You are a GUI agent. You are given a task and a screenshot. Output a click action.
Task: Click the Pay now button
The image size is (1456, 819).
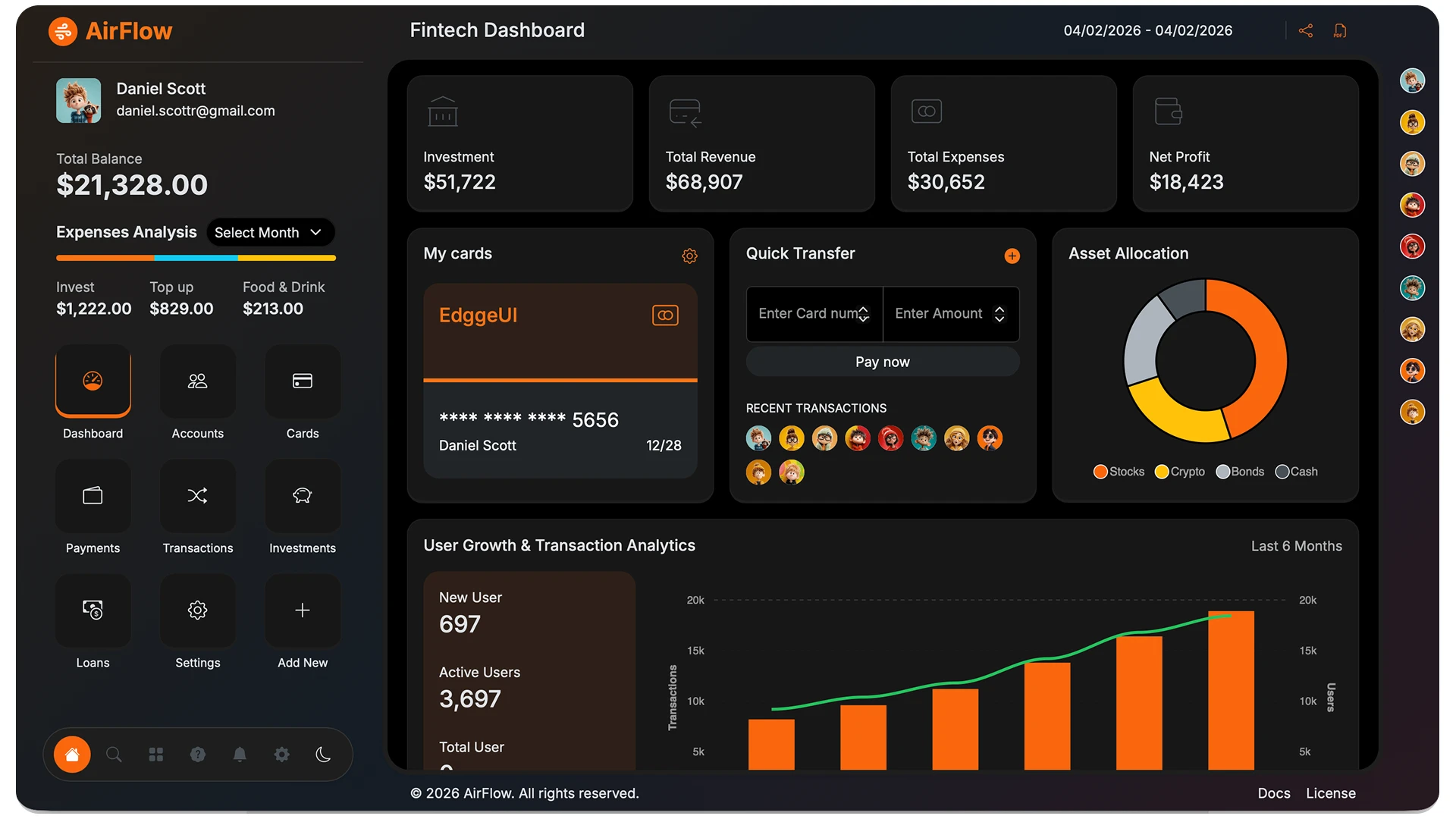click(x=883, y=362)
